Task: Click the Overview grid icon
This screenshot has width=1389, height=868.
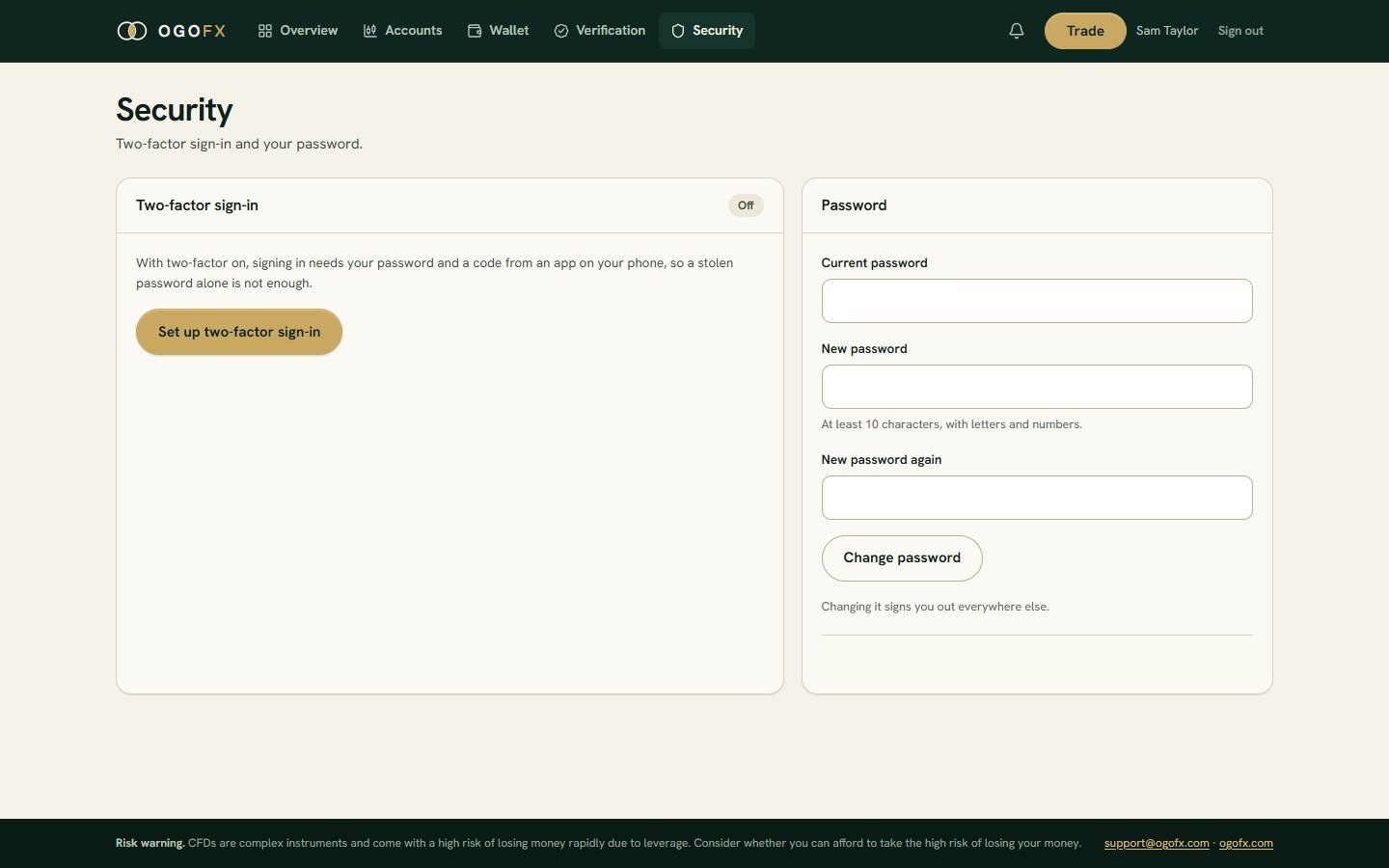Action: 265,31
